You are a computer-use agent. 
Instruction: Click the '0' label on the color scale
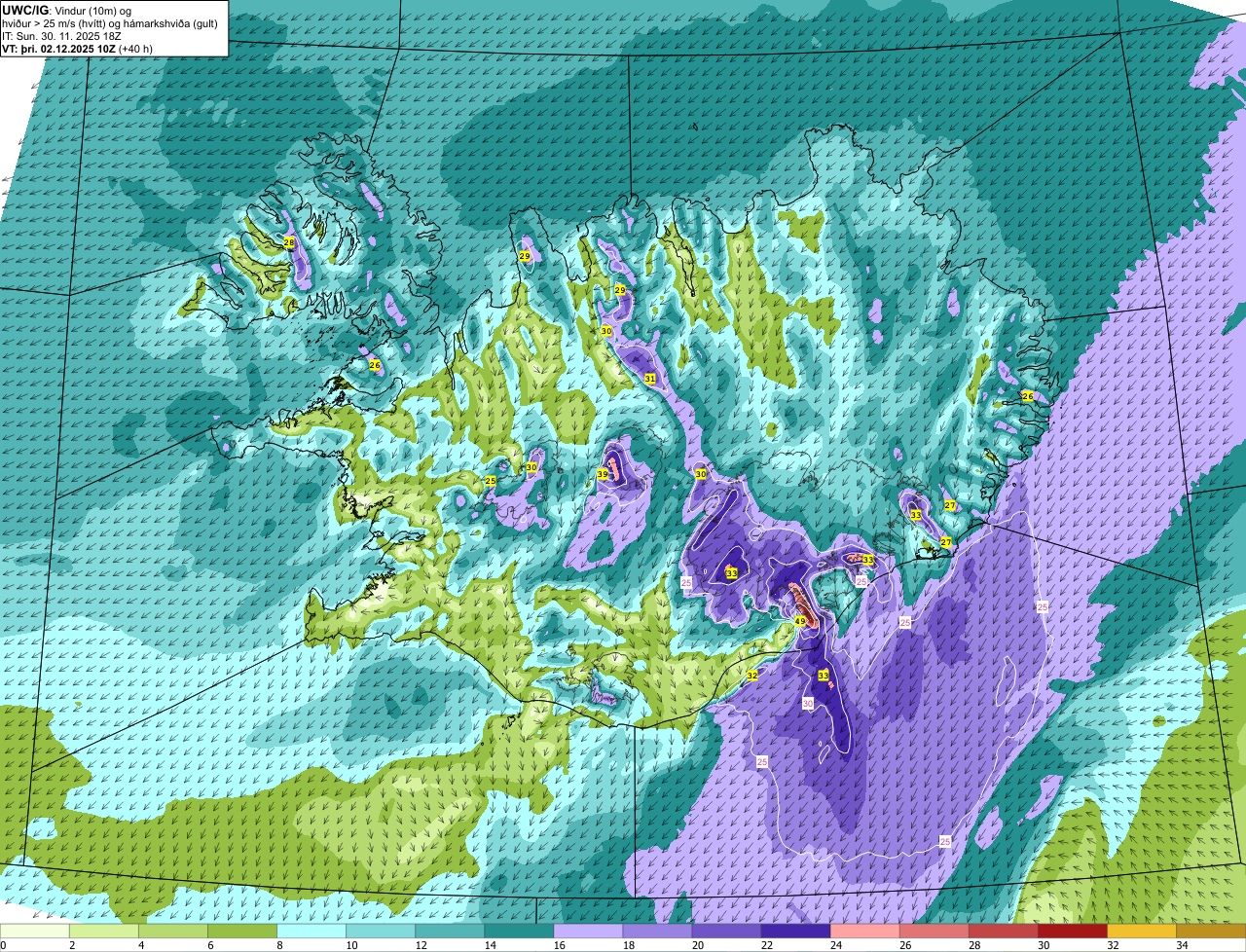pos(3,945)
